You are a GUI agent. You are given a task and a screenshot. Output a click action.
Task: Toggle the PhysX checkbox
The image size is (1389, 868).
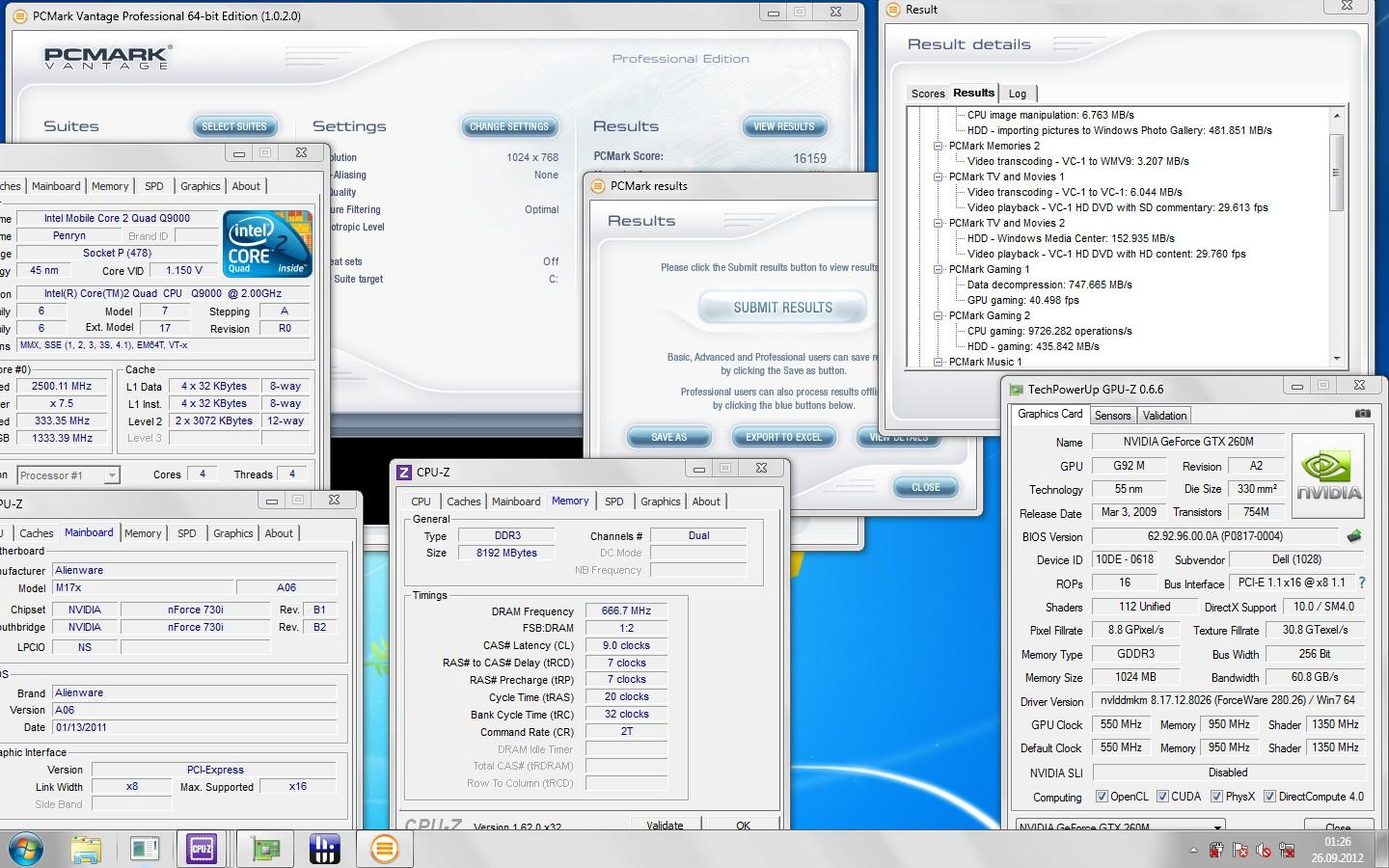click(1216, 797)
